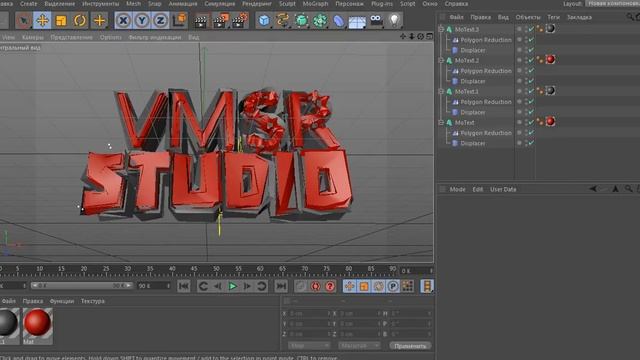Toggle autokeying button
The image size is (640, 360).
pyautogui.click(x=316, y=287)
